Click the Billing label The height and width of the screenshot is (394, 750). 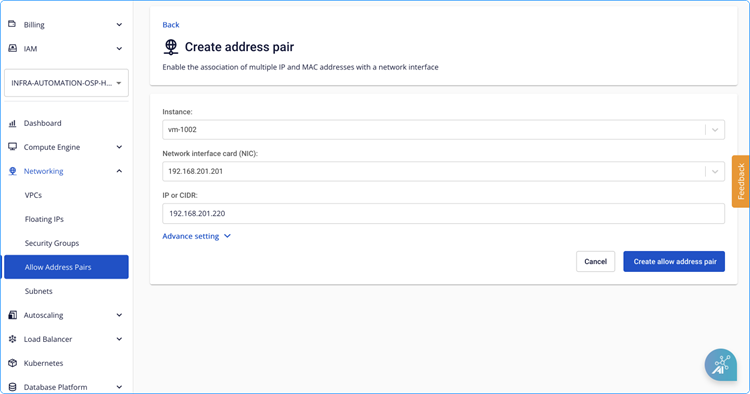coord(34,24)
